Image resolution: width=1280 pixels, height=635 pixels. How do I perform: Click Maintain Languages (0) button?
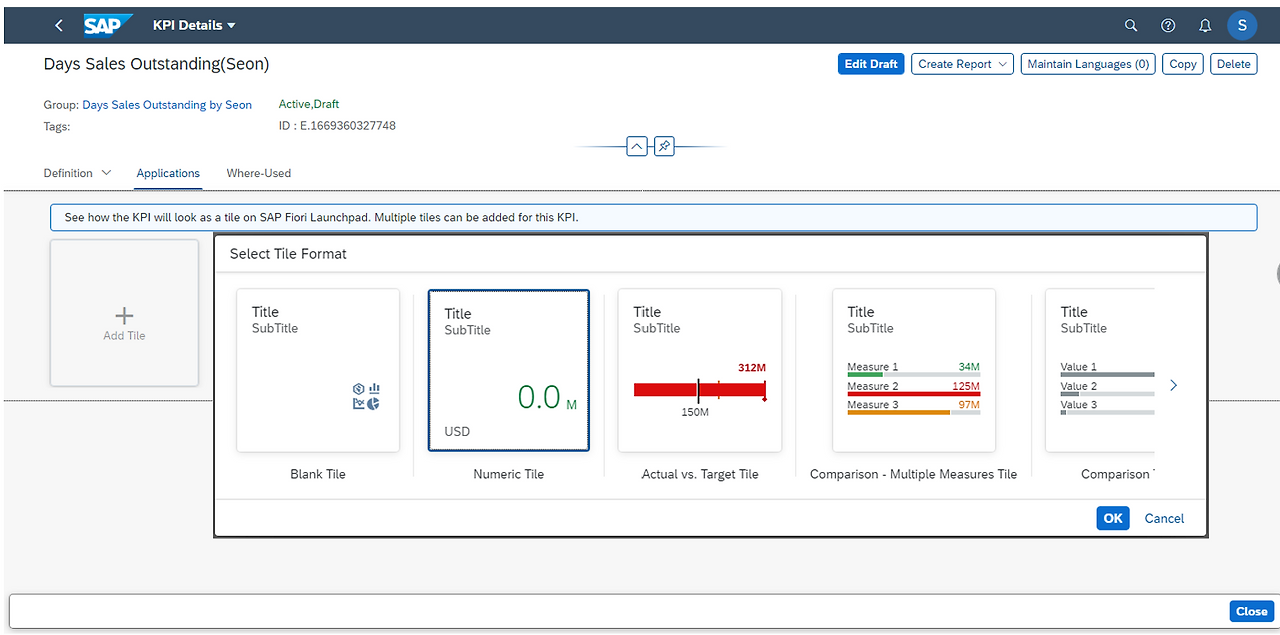[1088, 64]
